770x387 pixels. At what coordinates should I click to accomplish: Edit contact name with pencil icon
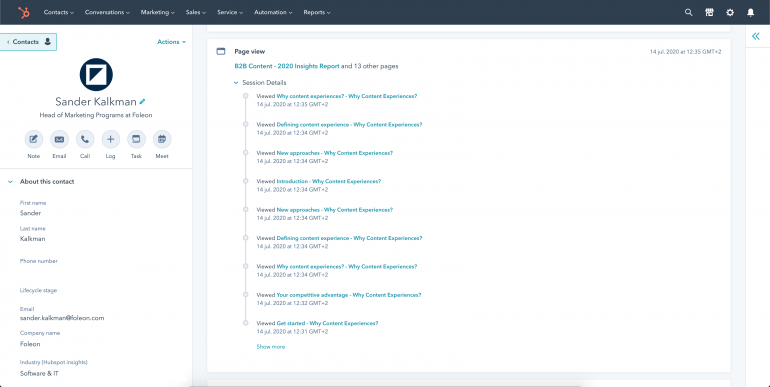pos(142,102)
